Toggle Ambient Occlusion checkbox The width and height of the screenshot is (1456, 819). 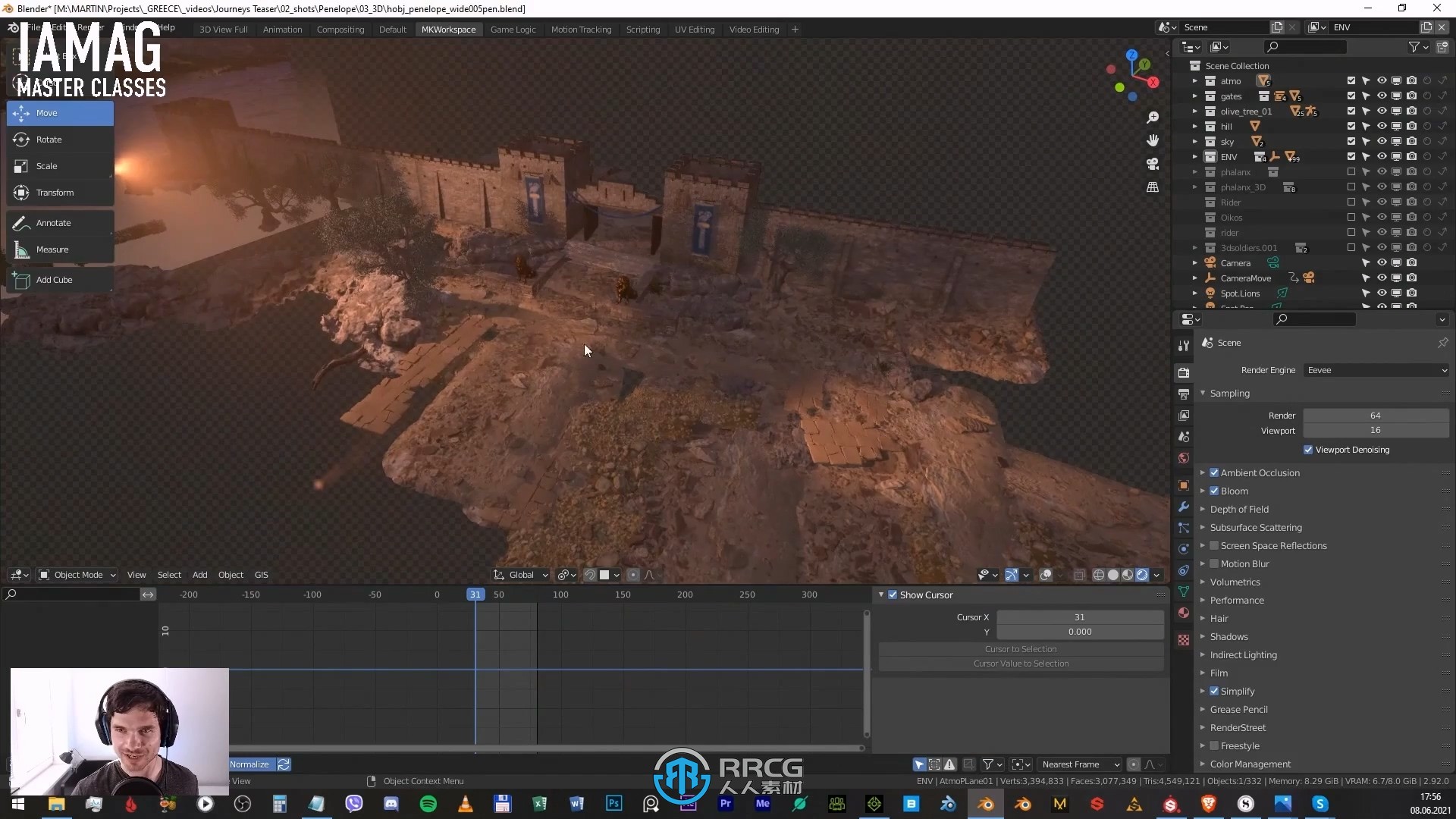point(1214,472)
